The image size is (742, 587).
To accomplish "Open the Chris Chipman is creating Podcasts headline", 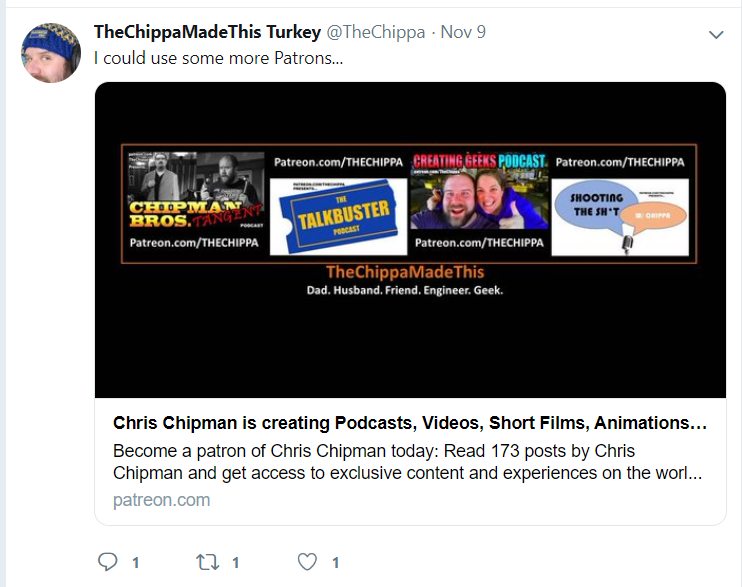I will coord(410,423).
